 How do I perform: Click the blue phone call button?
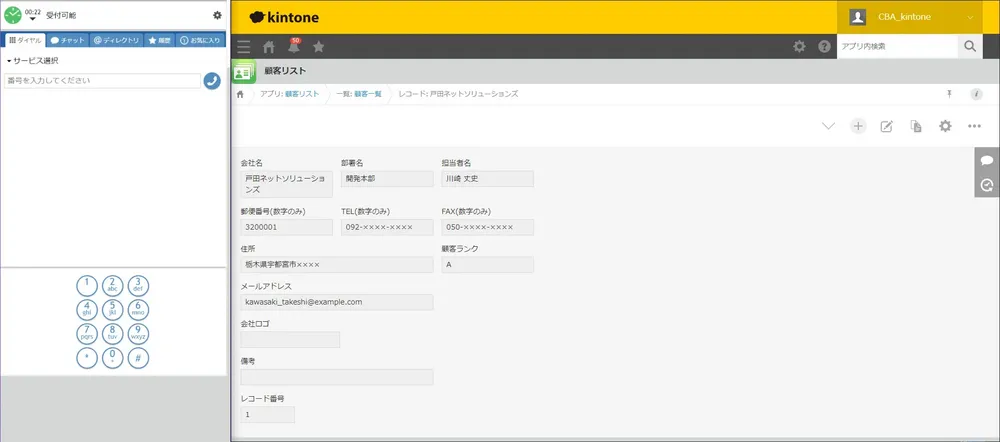point(211,80)
